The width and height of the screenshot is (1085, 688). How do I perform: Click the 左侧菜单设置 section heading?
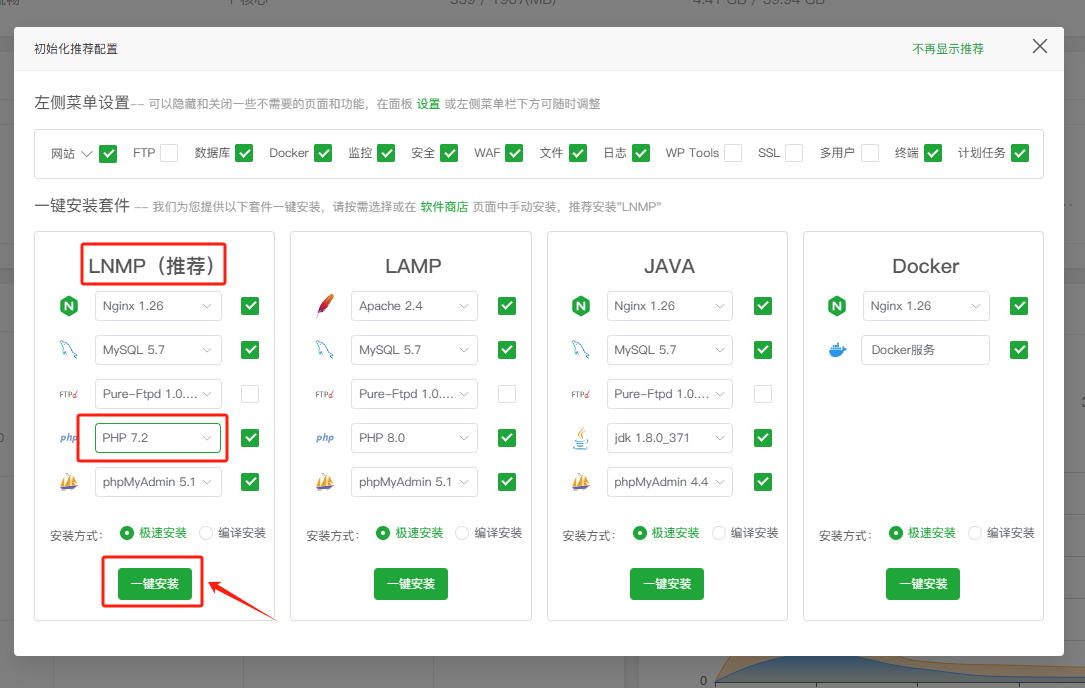point(82,102)
